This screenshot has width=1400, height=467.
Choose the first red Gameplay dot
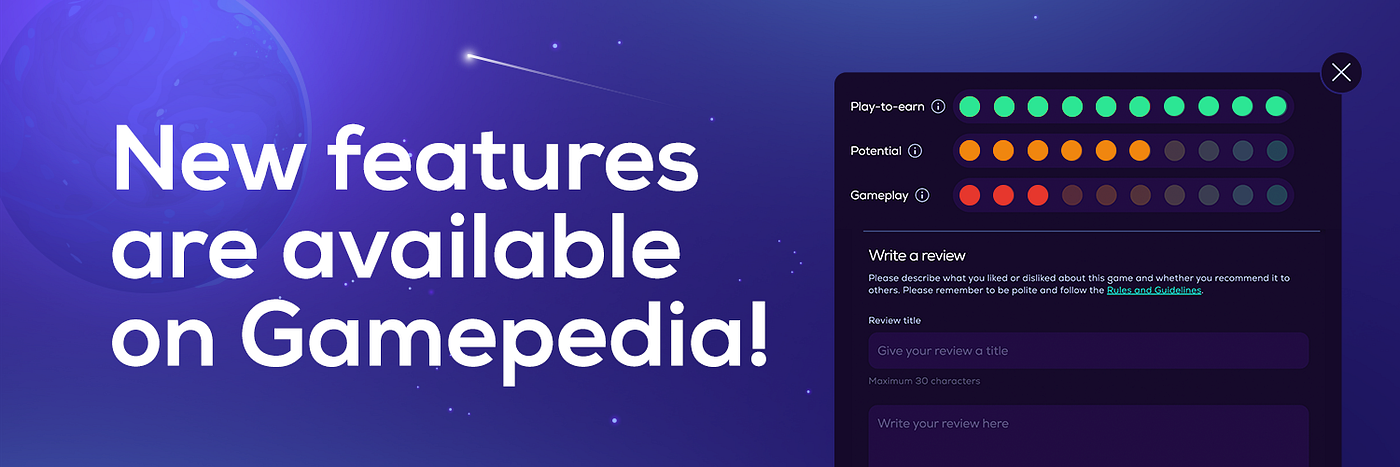pyautogui.click(x=969, y=195)
